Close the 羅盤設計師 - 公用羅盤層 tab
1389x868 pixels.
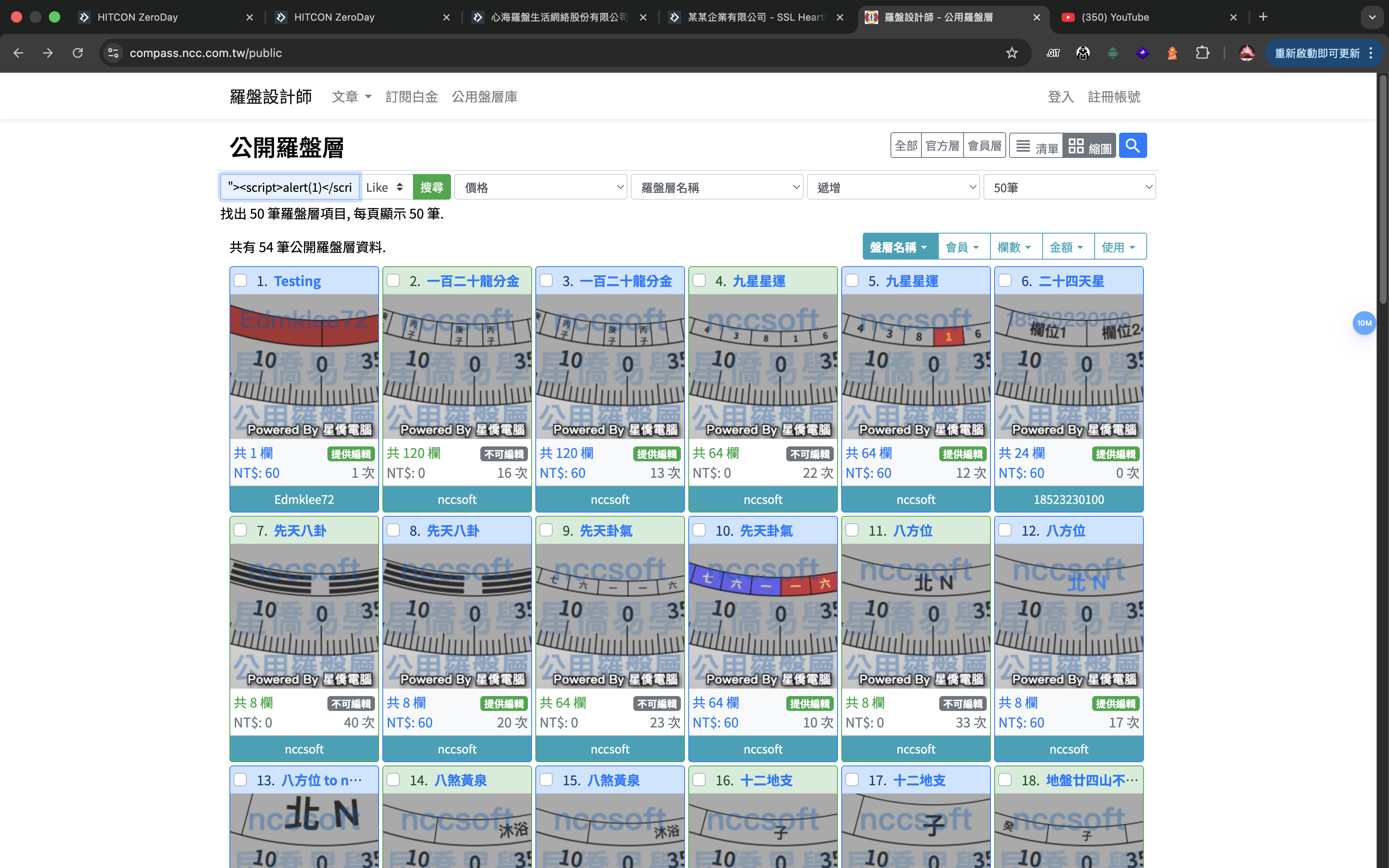click(1037, 17)
